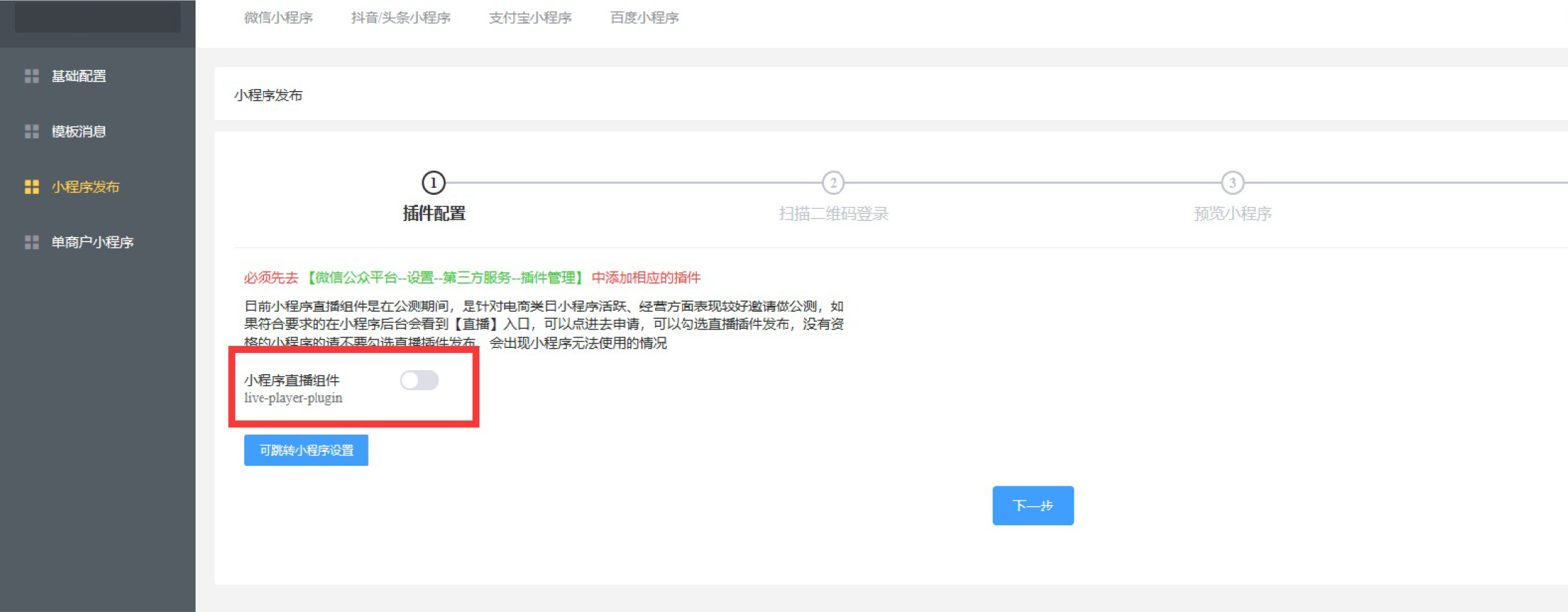Switch to the 支付宝小程序 tab
Image resolution: width=1568 pixels, height=612 pixels.
click(x=530, y=18)
